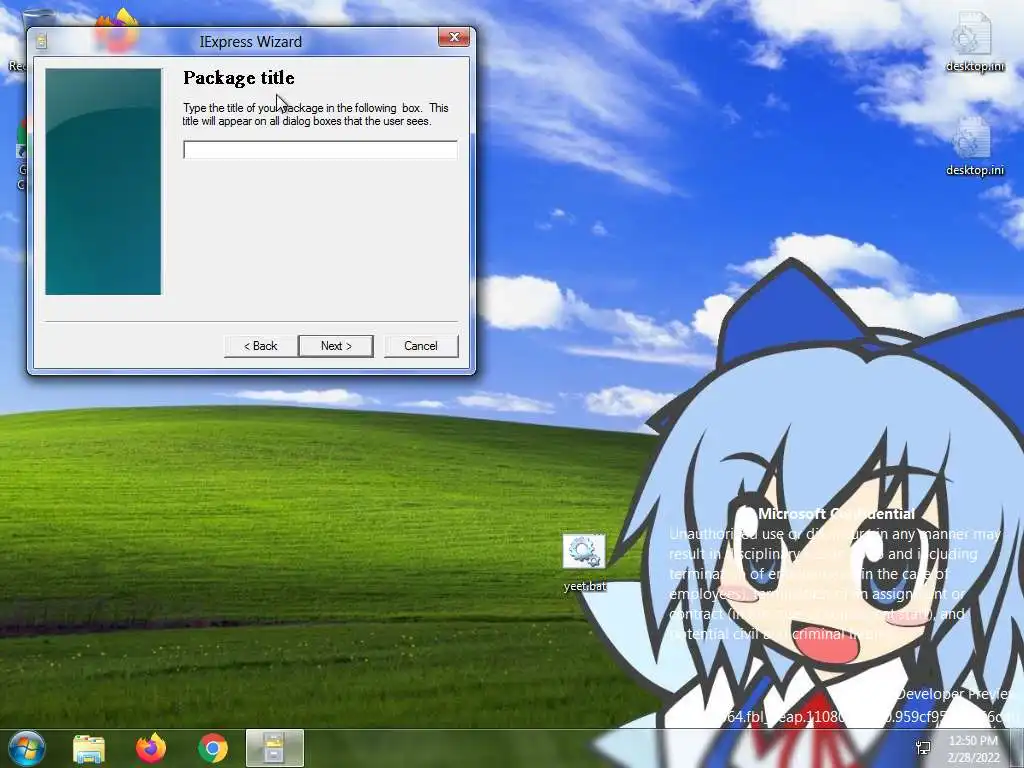Select the yeet.bat desktop file
The image size is (1024, 768).
pos(584,563)
